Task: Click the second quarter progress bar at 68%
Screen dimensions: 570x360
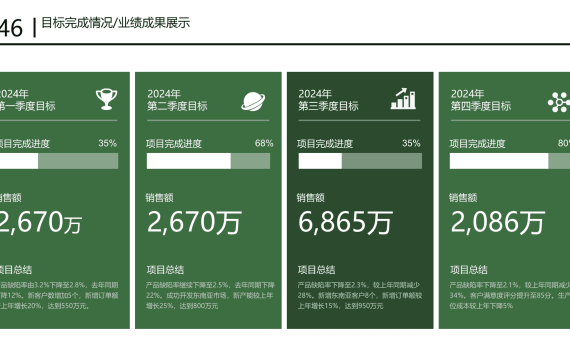Action: (208, 161)
